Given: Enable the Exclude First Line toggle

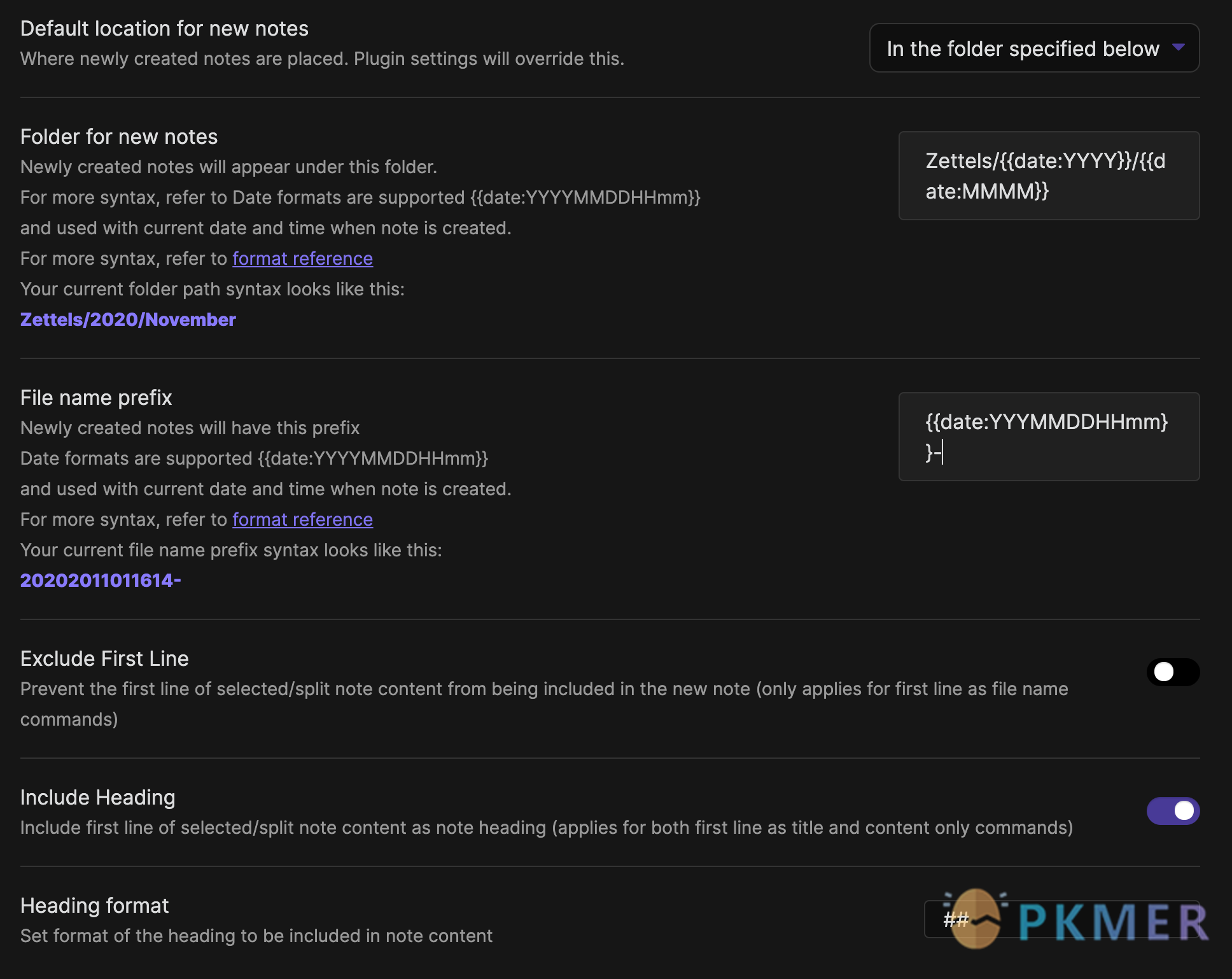Looking at the screenshot, I should (x=1173, y=672).
